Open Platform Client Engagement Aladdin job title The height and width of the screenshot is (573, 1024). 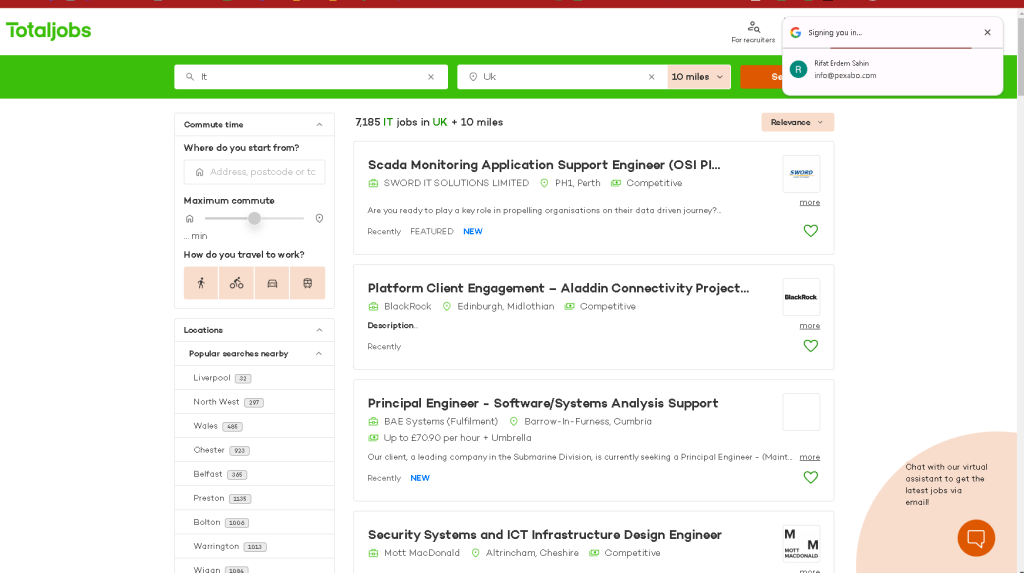(558, 288)
